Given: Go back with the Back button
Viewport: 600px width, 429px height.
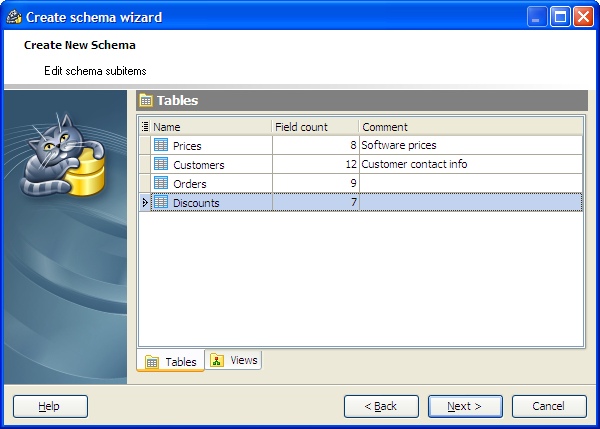Looking at the screenshot, I should (x=381, y=406).
